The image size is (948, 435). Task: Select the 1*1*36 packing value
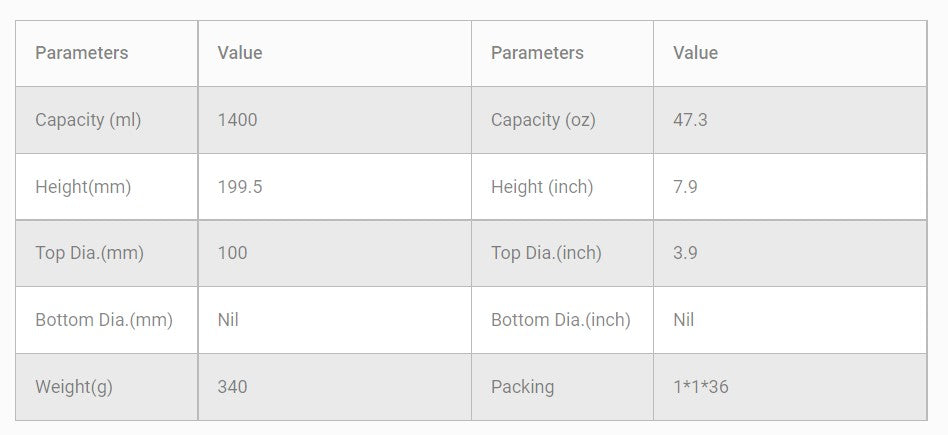pyautogui.click(x=701, y=387)
